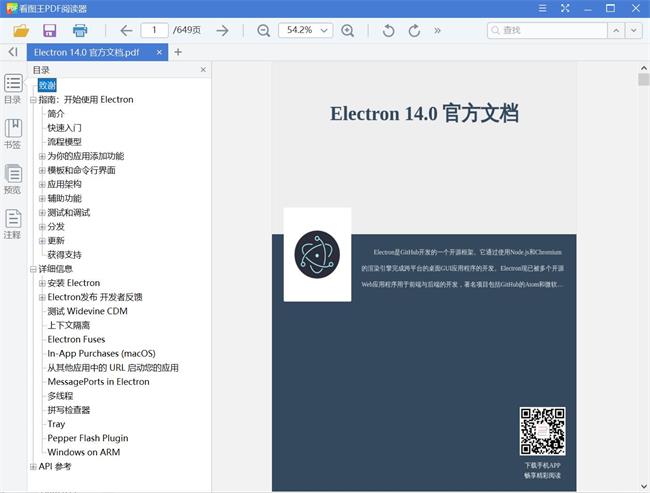This screenshot has width=650, height=493.
Task: Close the 目录 outline panel
Action: pyautogui.click(x=203, y=70)
